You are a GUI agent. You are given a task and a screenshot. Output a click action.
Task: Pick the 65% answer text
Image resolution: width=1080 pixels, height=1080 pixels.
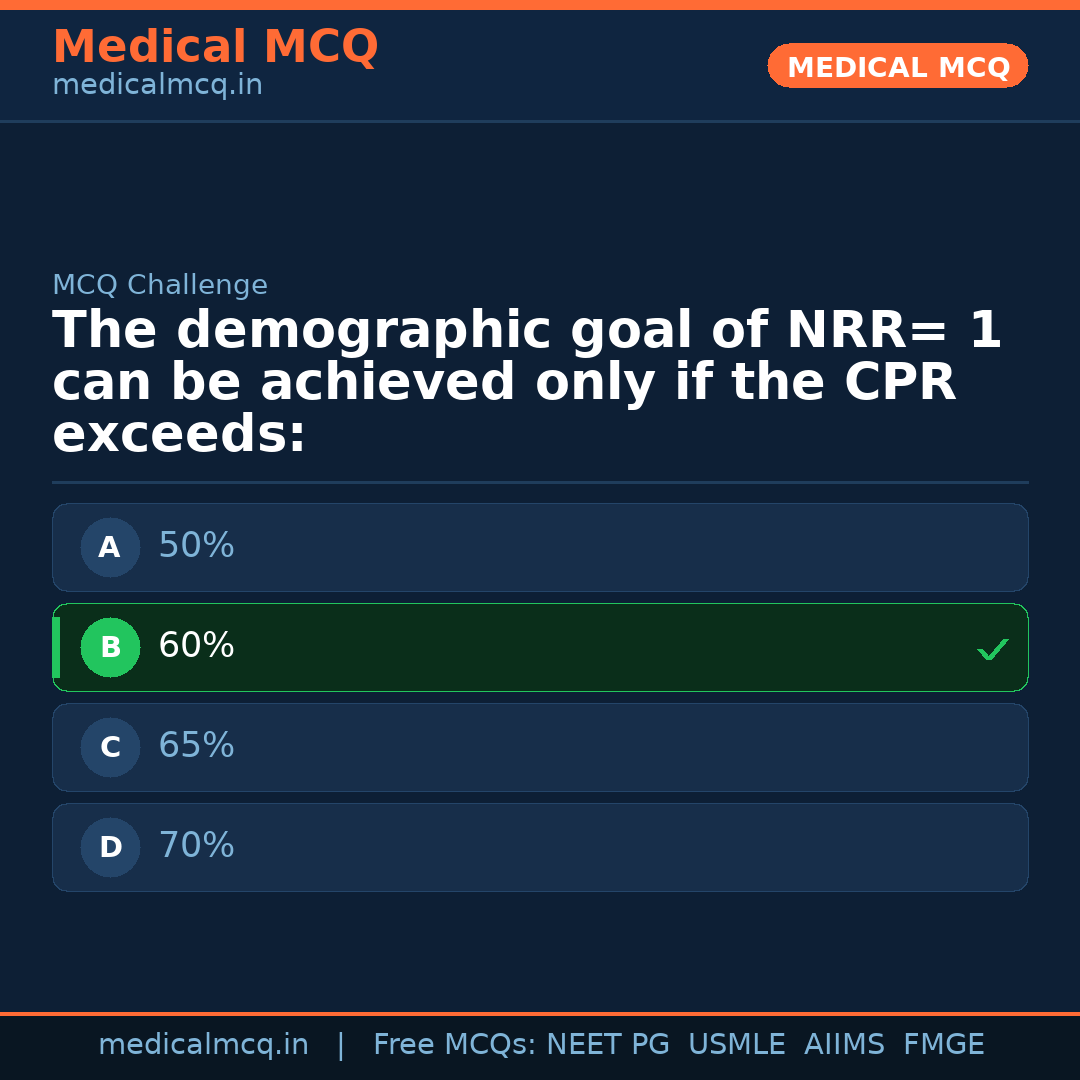(x=196, y=746)
